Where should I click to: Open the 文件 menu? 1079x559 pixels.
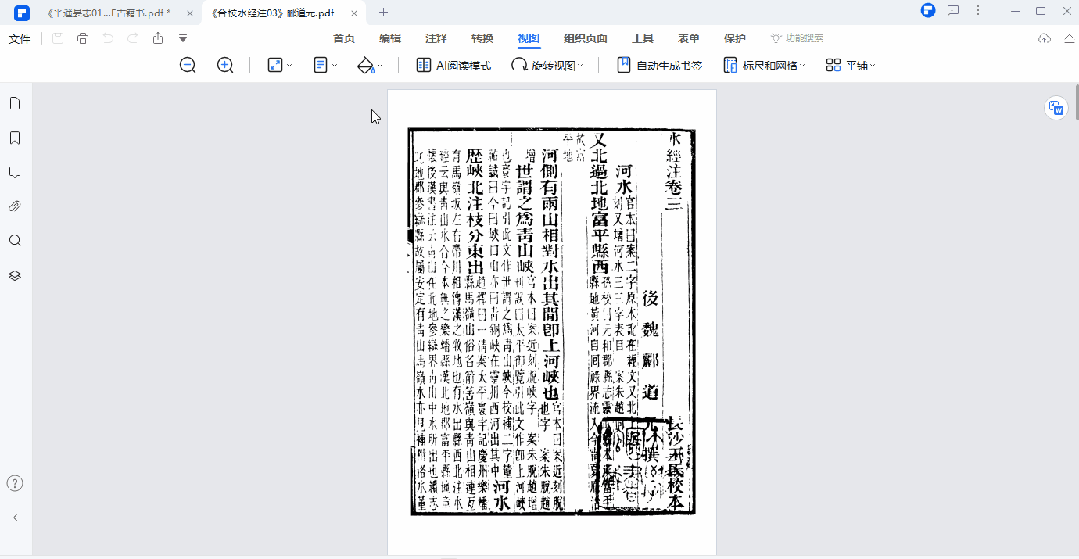pos(20,38)
